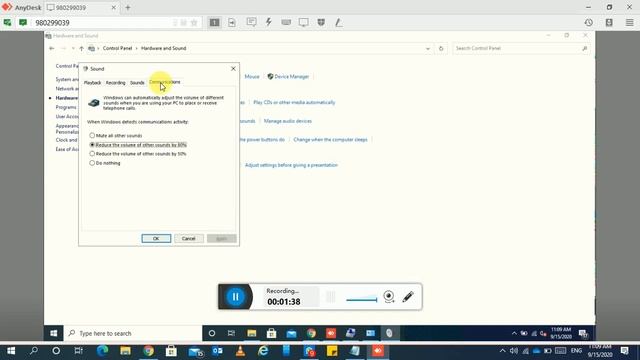The width and height of the screenshot is (640, 360).
Task: Open Internet Explorer from local taskbar
Action: pos(263,351)
